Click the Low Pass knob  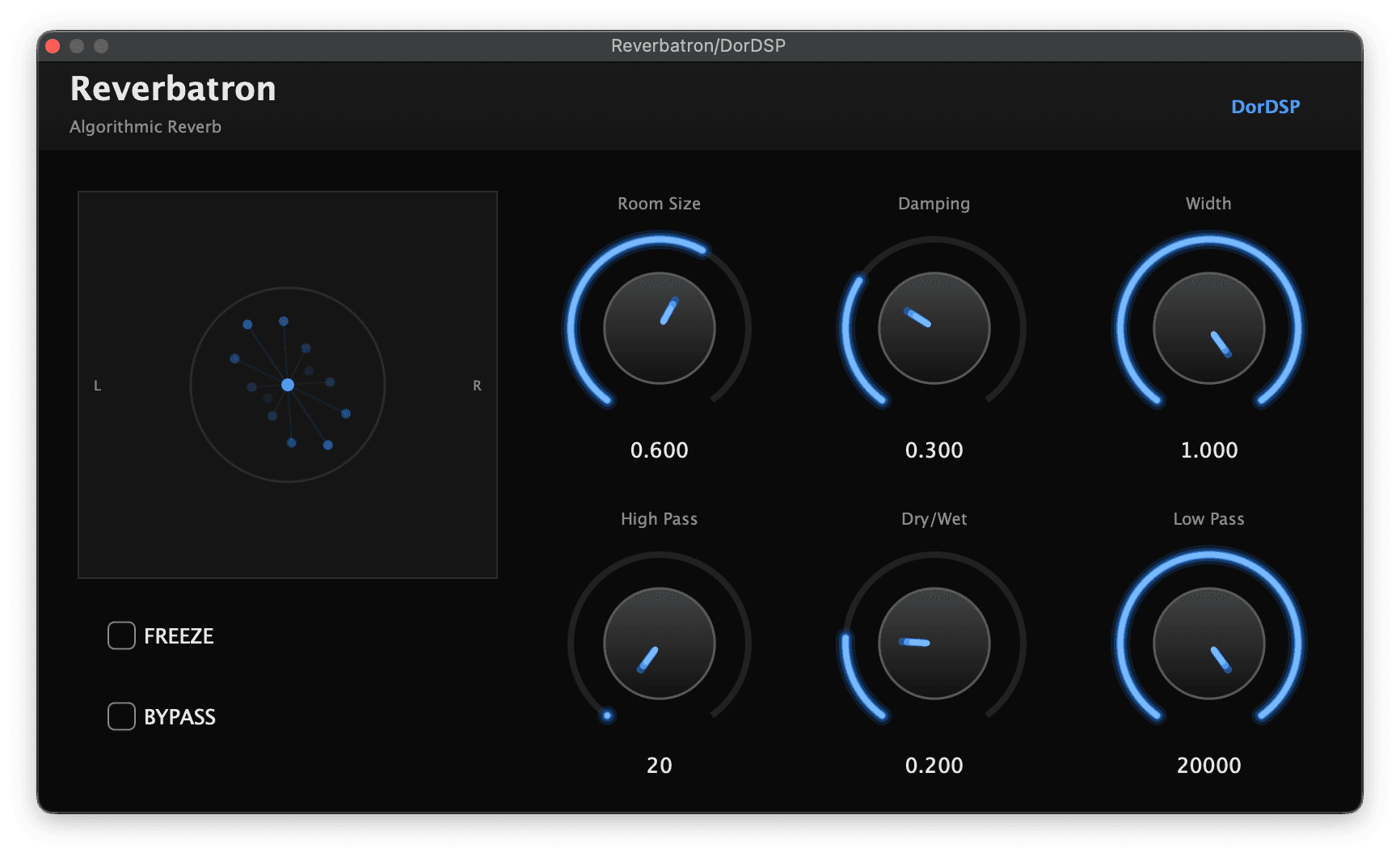pos(1208,643)
